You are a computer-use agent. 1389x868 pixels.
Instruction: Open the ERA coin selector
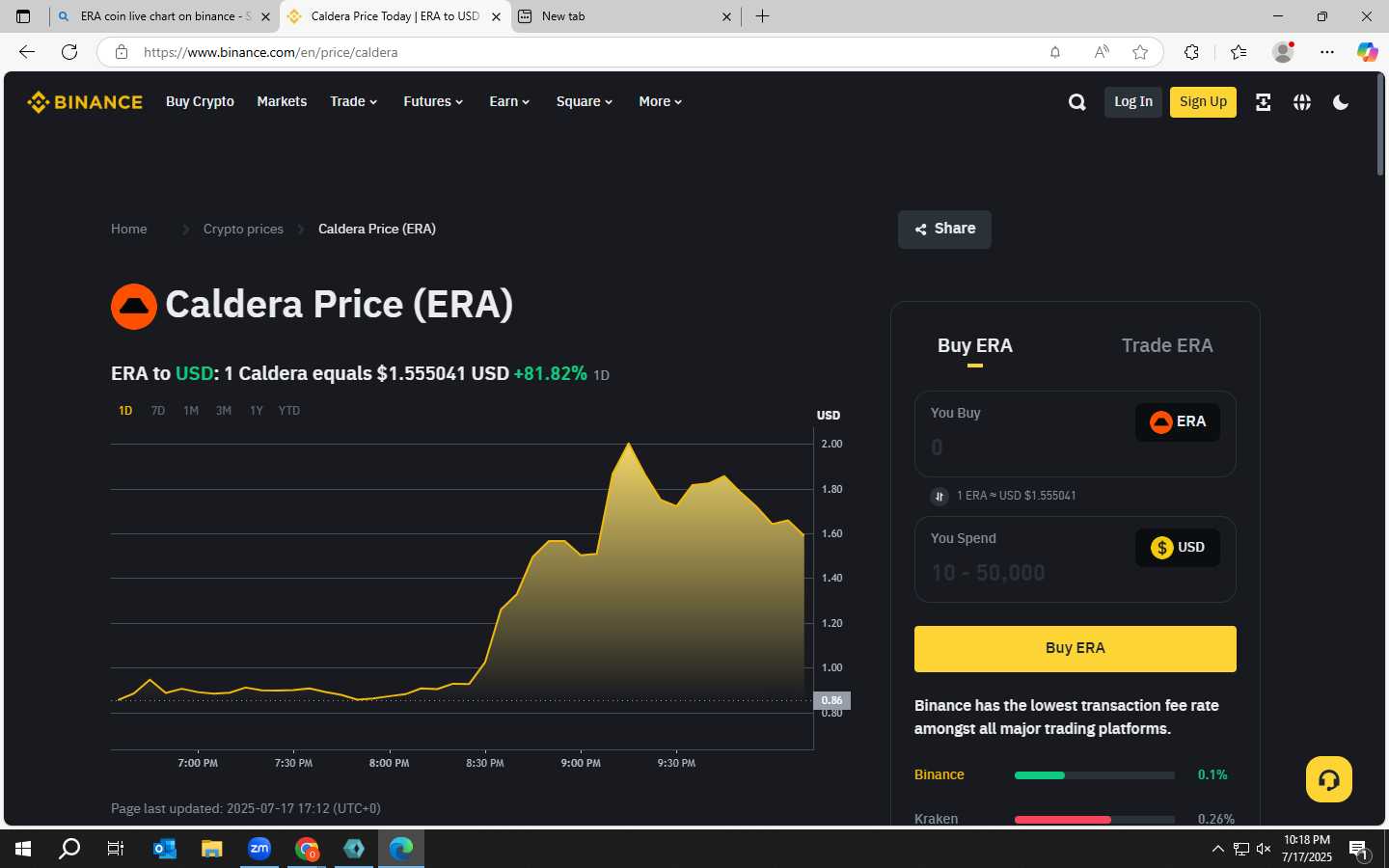[1178, 421]
